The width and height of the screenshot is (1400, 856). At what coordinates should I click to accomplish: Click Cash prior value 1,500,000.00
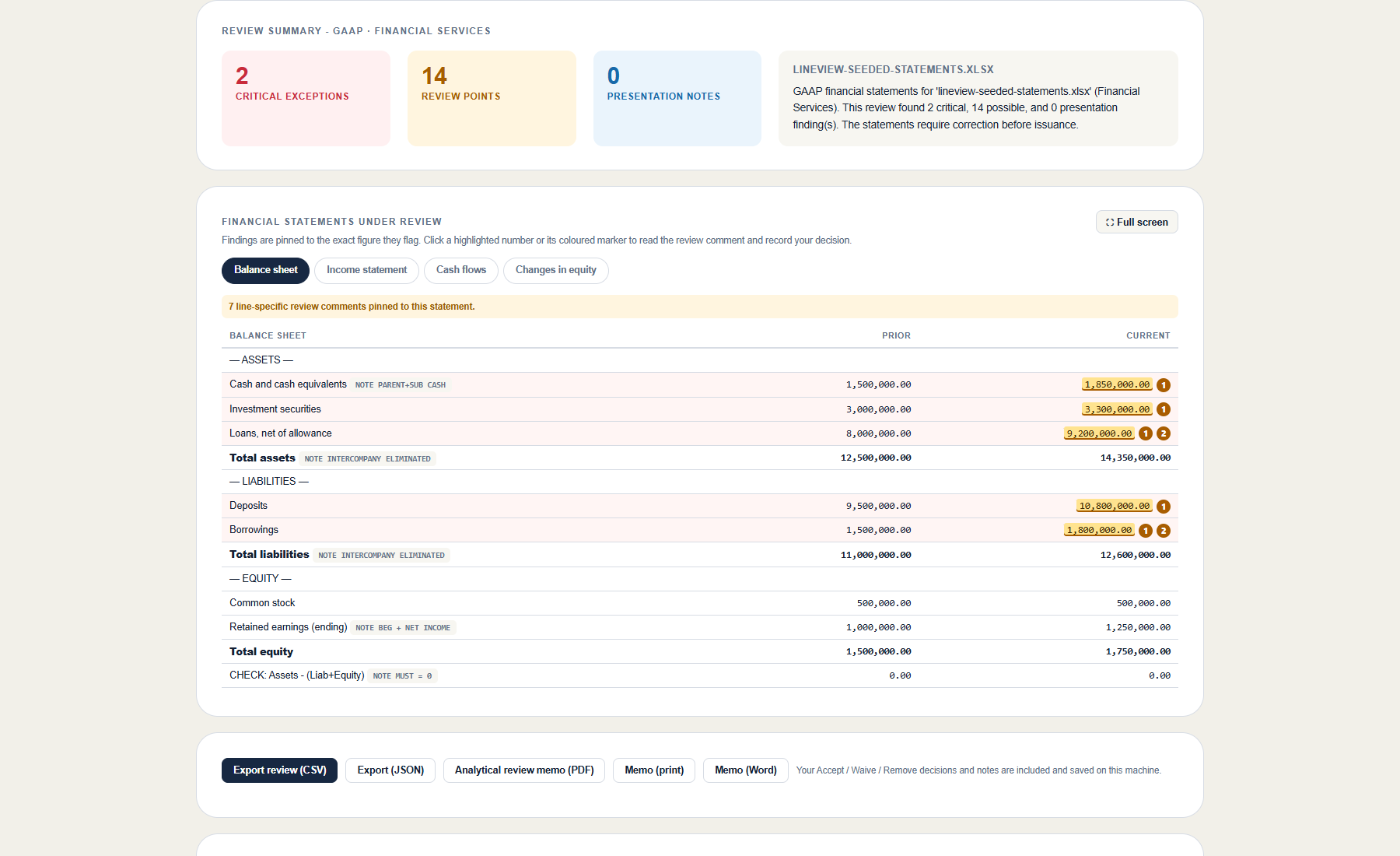click(878, 385)
